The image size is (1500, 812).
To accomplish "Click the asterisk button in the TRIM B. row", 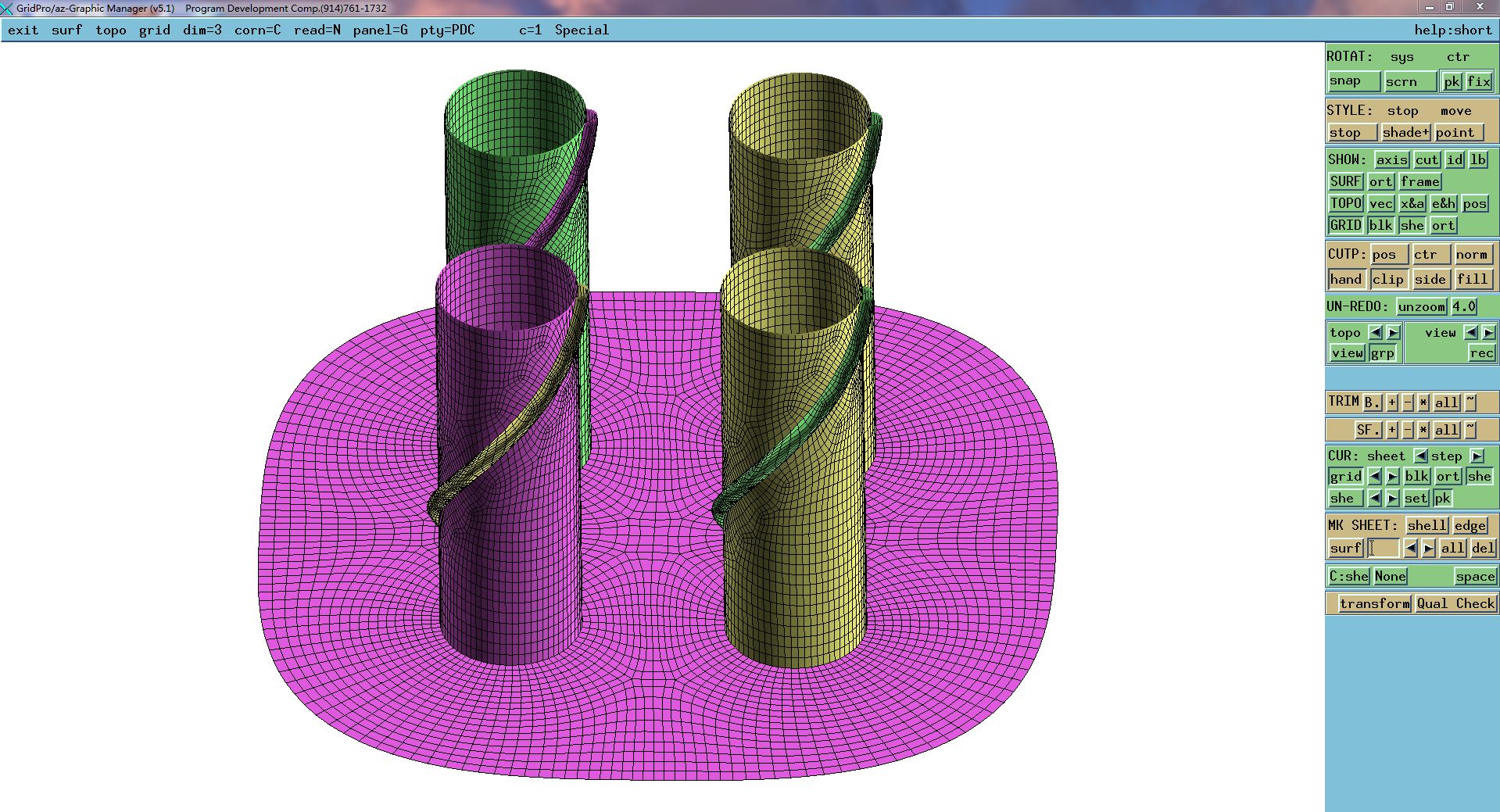I will pyautogui.click(x=1423, y=402).
